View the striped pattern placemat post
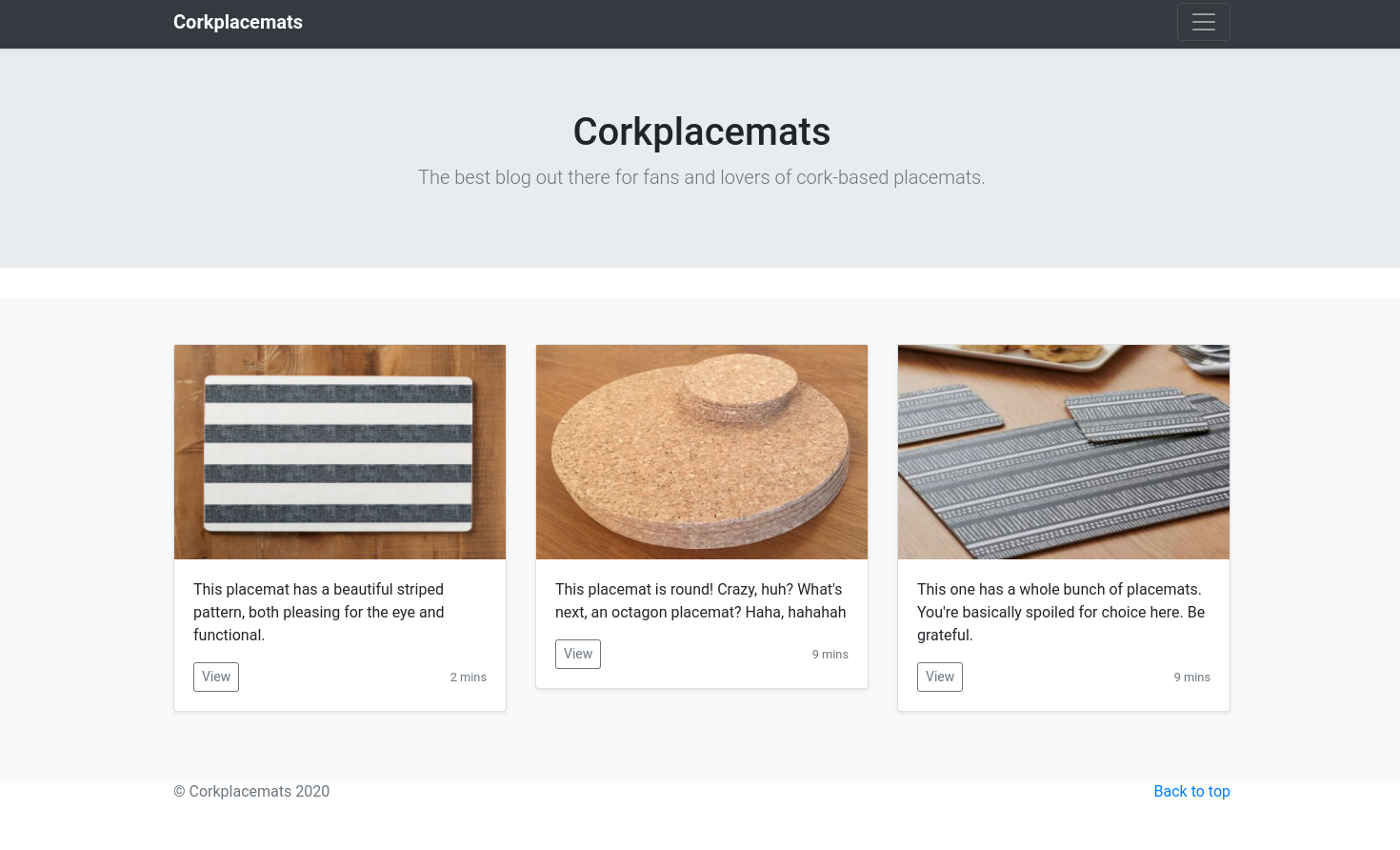Screen dimensions: 1400x850 tap(216, 677)
